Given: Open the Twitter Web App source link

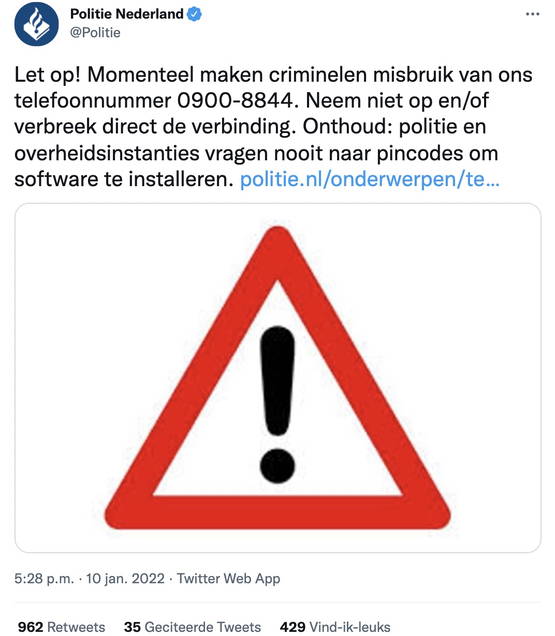Looking at the screenshot, I should [228, 578].
